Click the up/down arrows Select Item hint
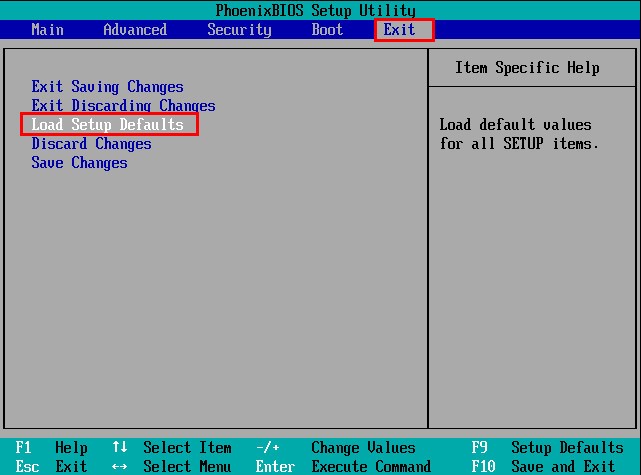This screenshot has width=641, height=475. pos(171,448)
